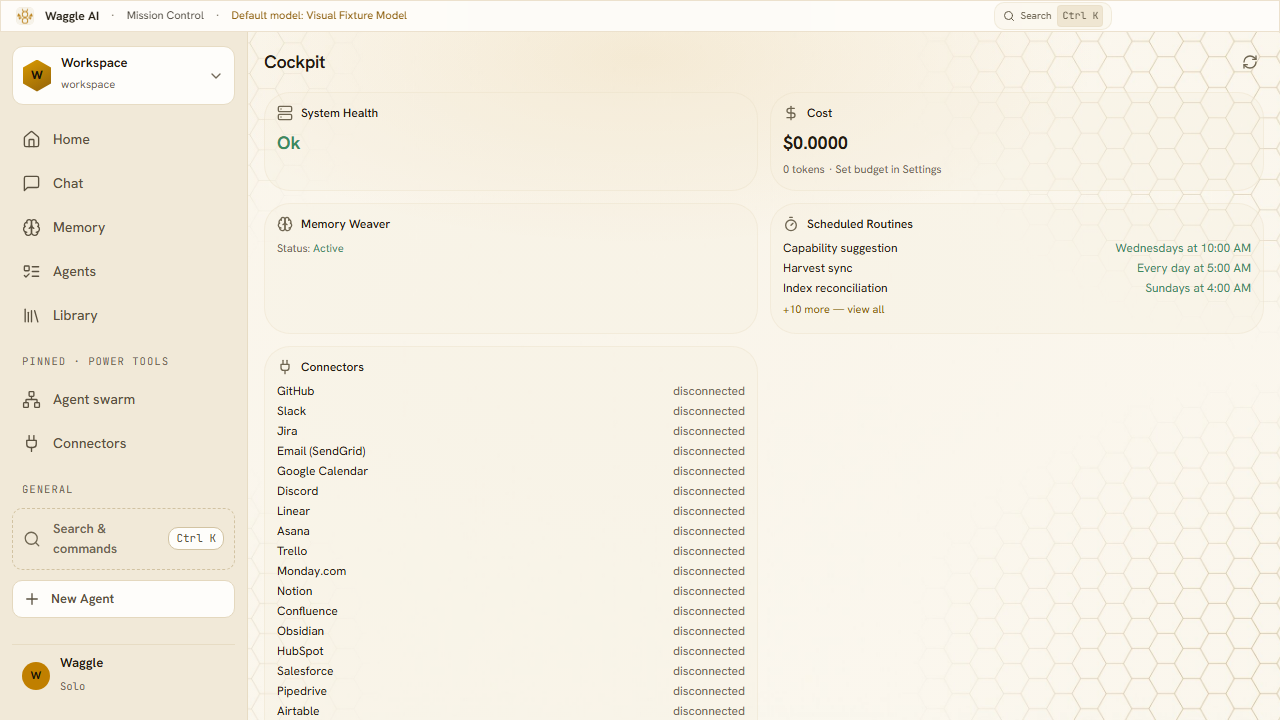Select Mission Control in the top bar
The image size is (1280, 720).
[165, 16]
